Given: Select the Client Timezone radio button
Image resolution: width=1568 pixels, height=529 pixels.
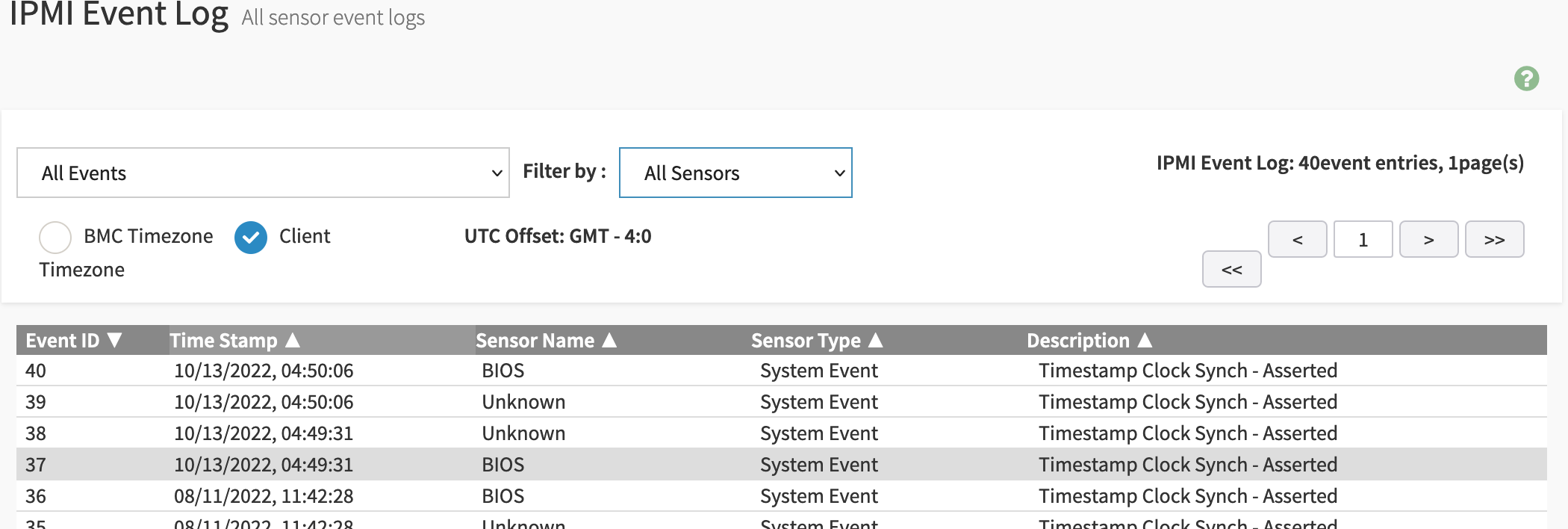Looking at the screenshot, I should point(251,238).
